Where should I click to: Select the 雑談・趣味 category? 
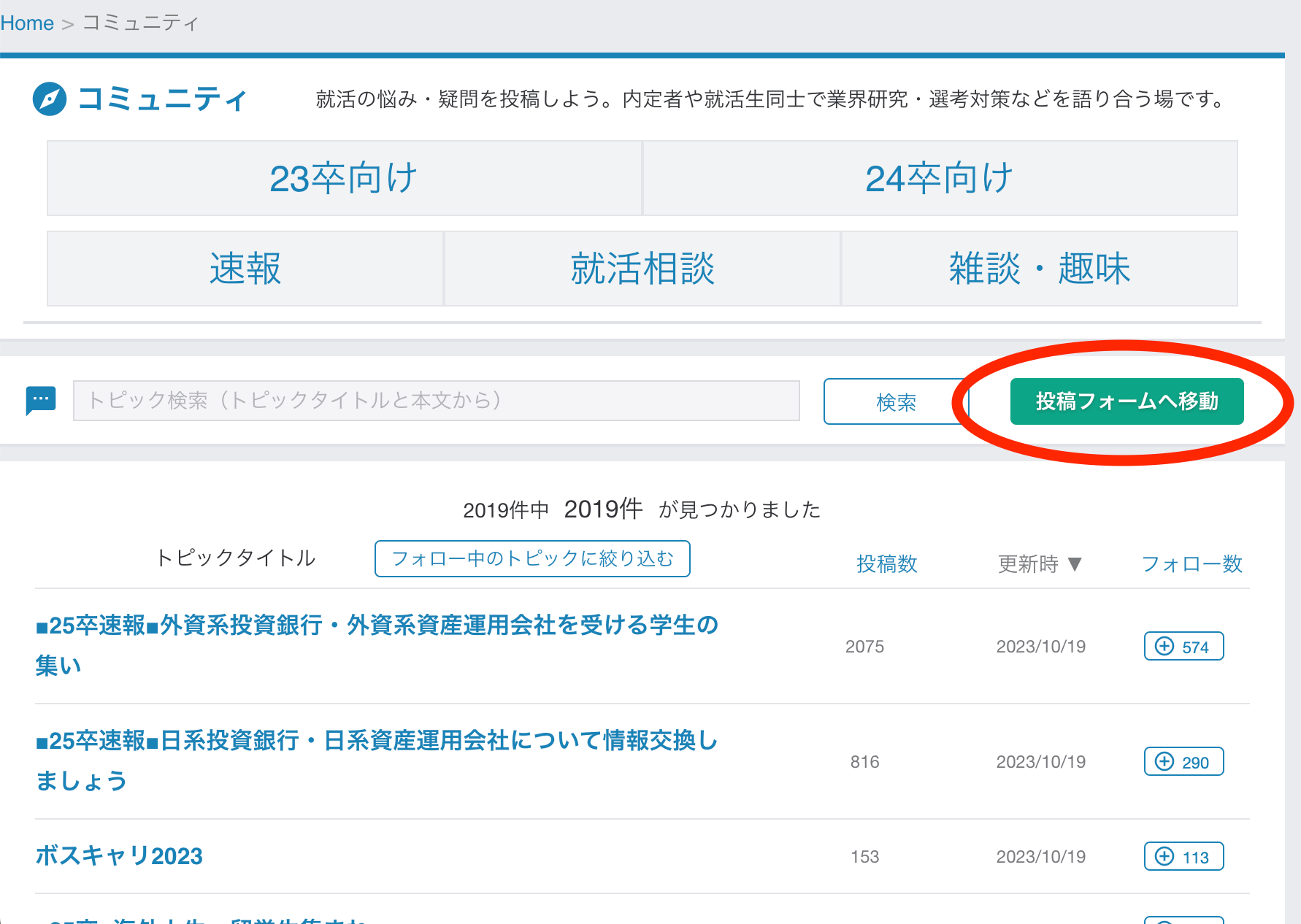[1039, 269]
